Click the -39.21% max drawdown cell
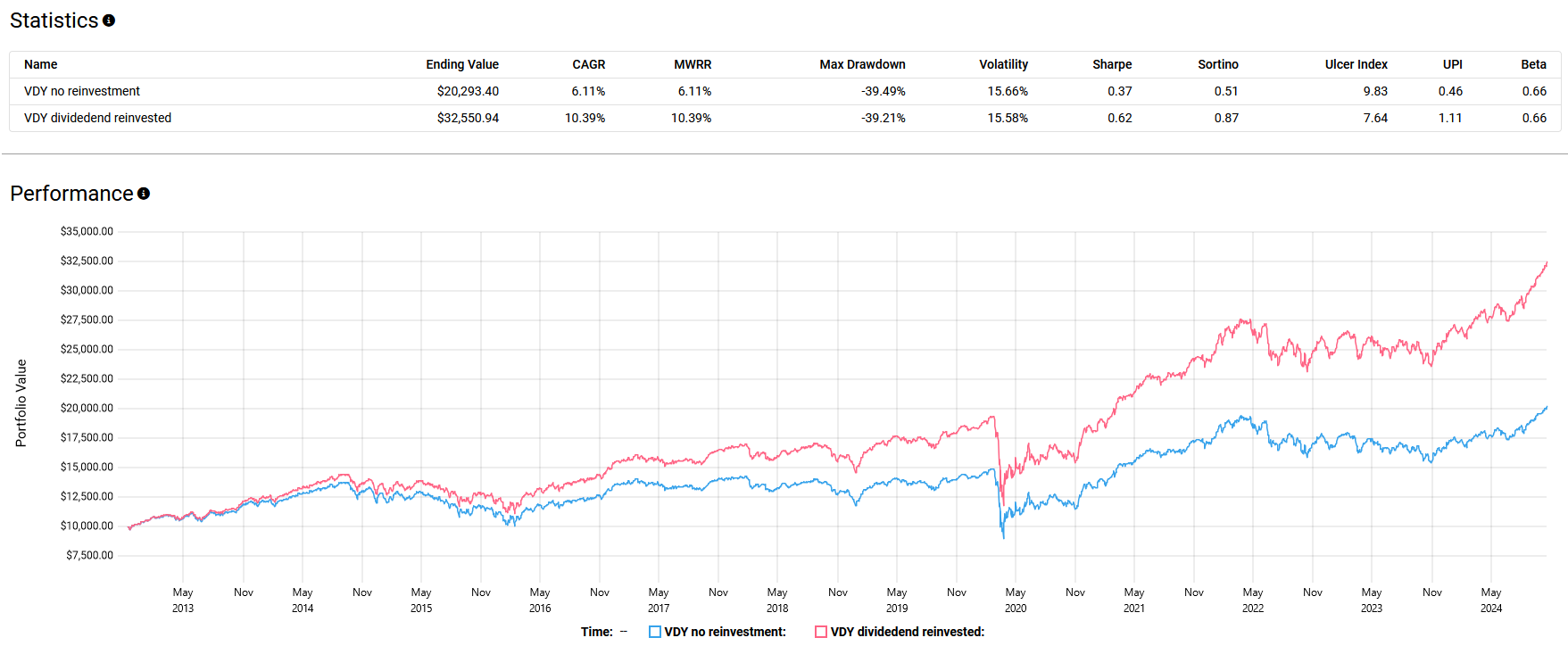Image resolution: width=1568 pixels, height=646 pixels. pyautogui.click(x=884, y=118)
